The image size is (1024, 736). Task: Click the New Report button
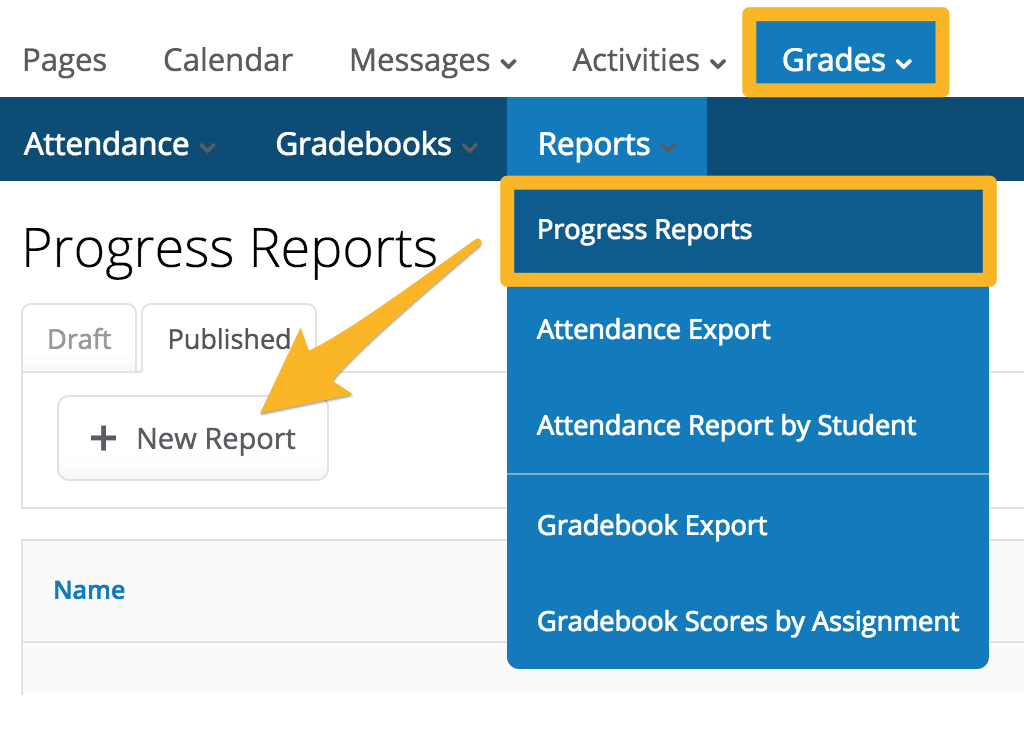pyautogui.click(x=192, y=437)
